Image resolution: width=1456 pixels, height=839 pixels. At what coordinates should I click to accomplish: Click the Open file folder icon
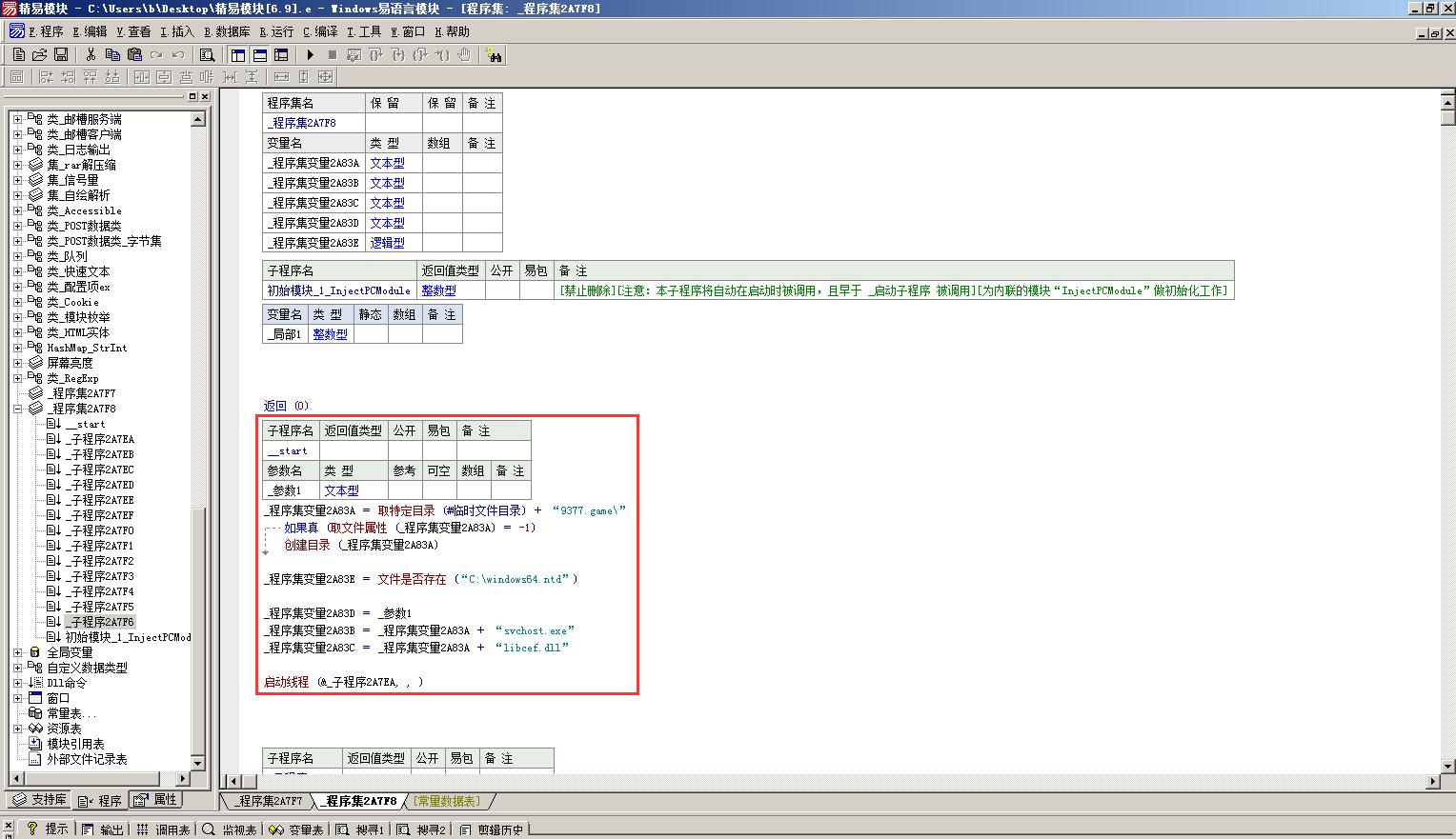point(39,55)
